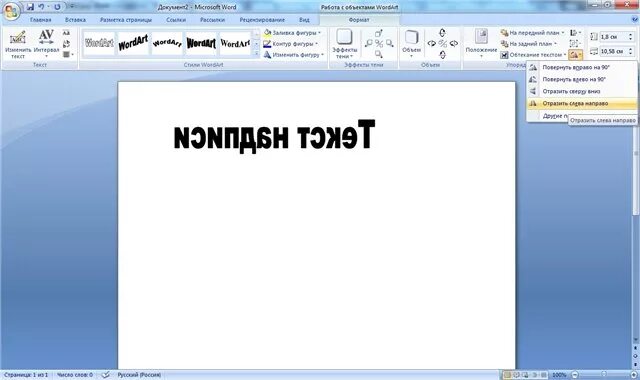This screenshot has height=380, width=640.
Task: Adjust width using spinner arrows
Action: click(x=631, y=51)
